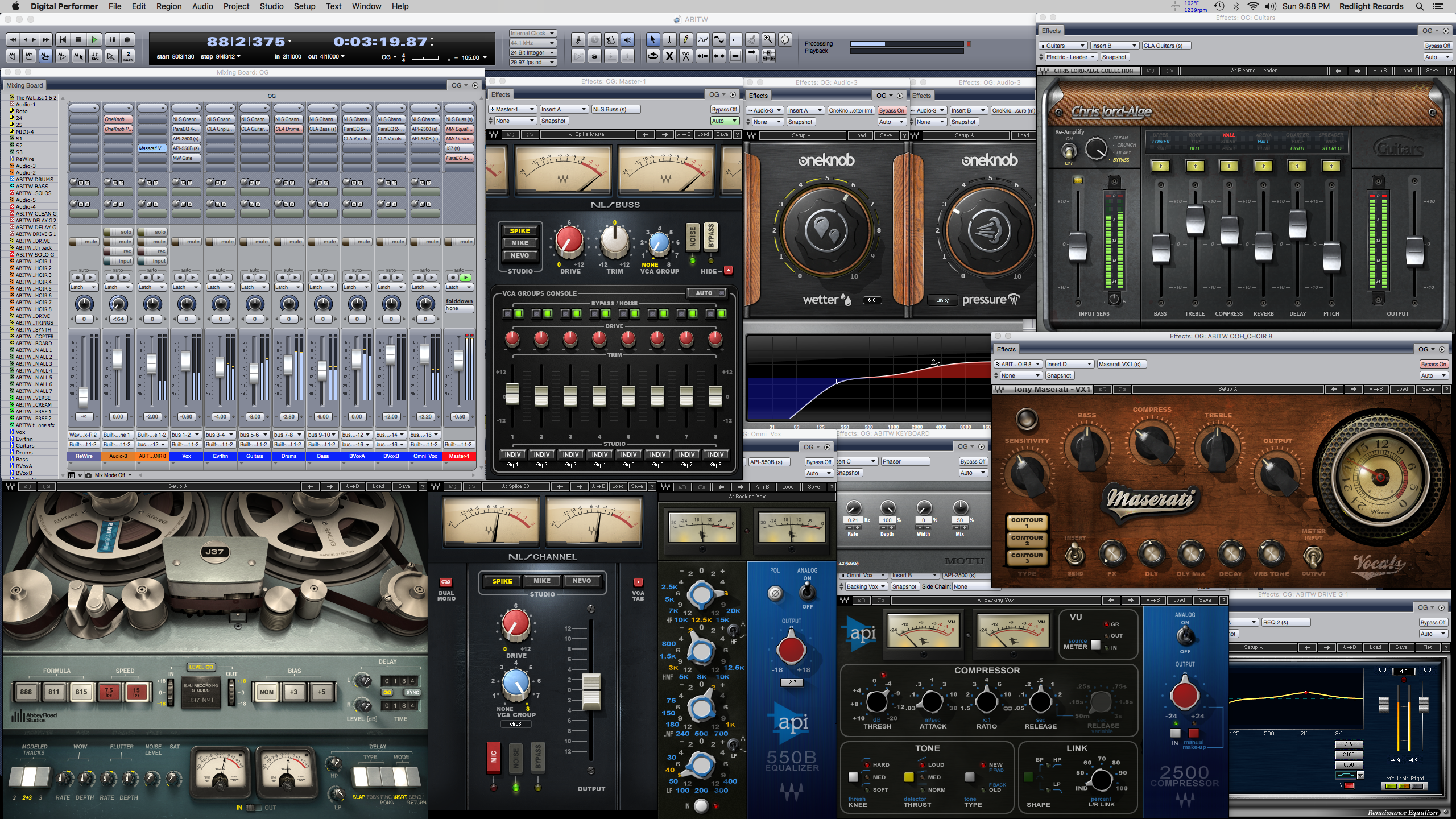Click the DUAL MONO icon in NLS Channel
1456x819 pixels.
[x=446, y=582]
